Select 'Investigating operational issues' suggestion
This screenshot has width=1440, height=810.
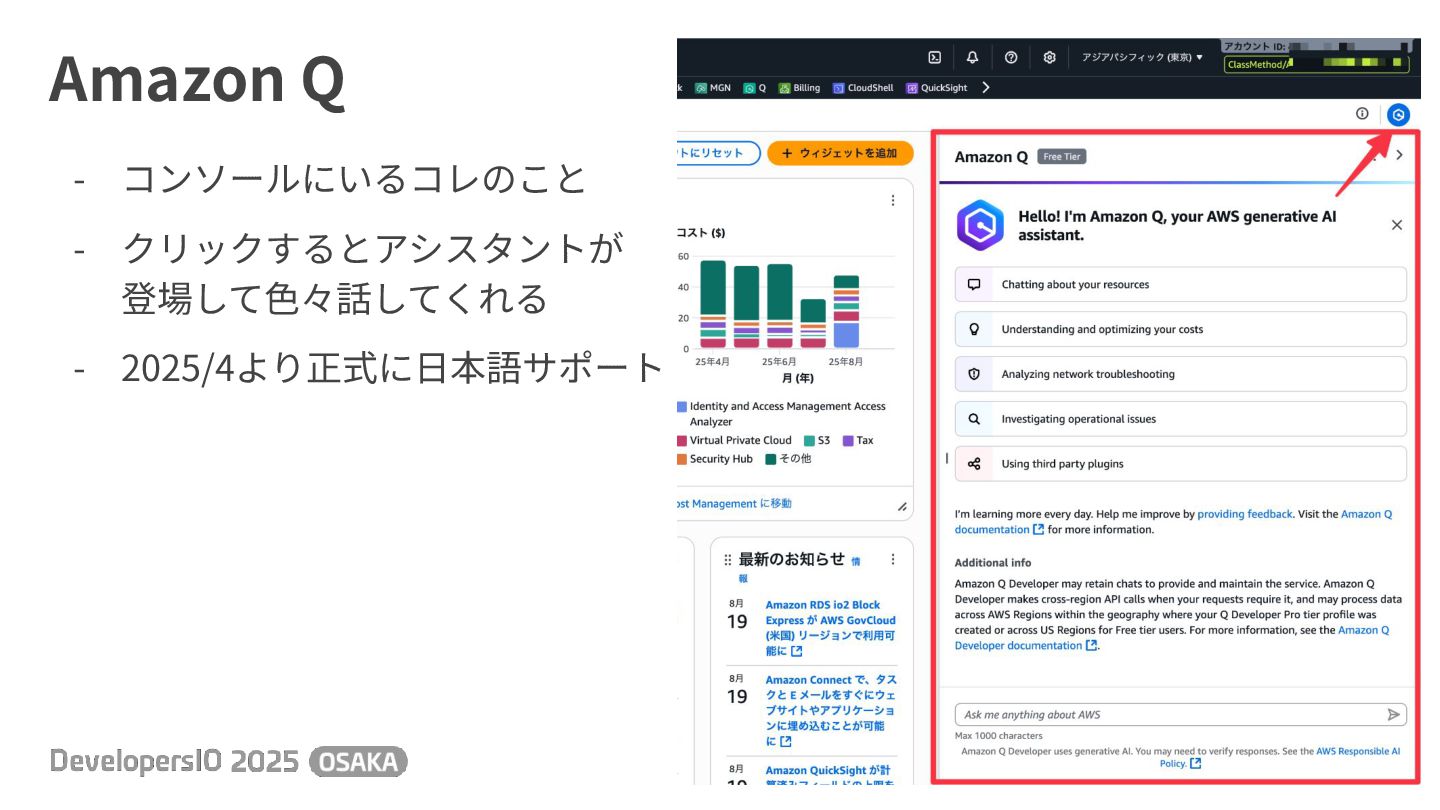coord(1180,419)
